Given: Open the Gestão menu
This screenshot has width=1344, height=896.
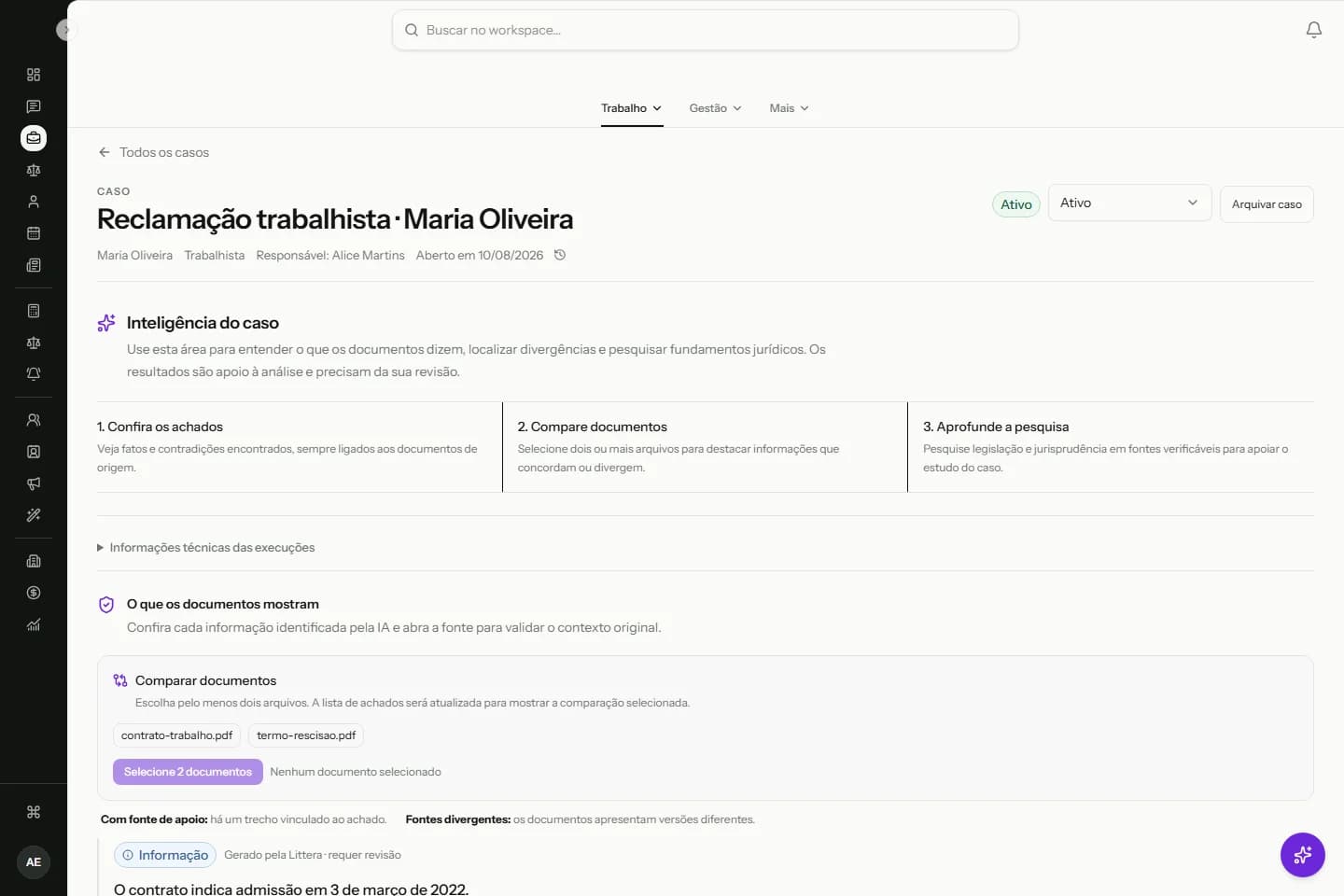Looking at the screenshot, I should [716, 108].
